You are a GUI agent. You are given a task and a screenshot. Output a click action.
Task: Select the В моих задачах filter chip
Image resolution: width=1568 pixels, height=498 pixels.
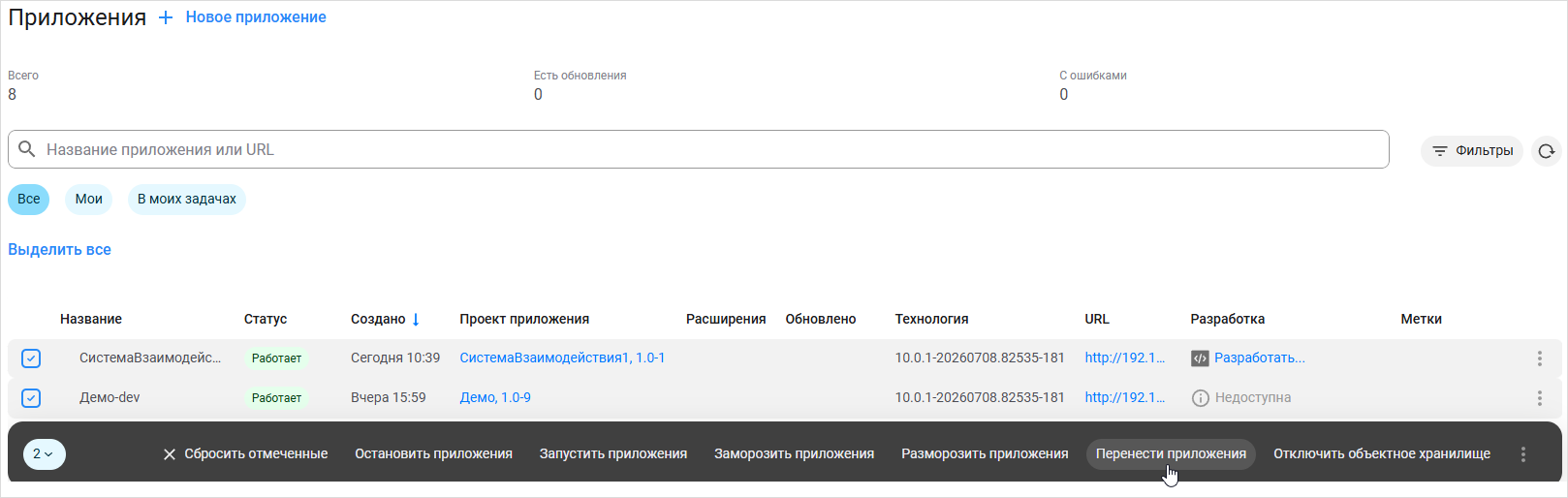pos(187,200)
